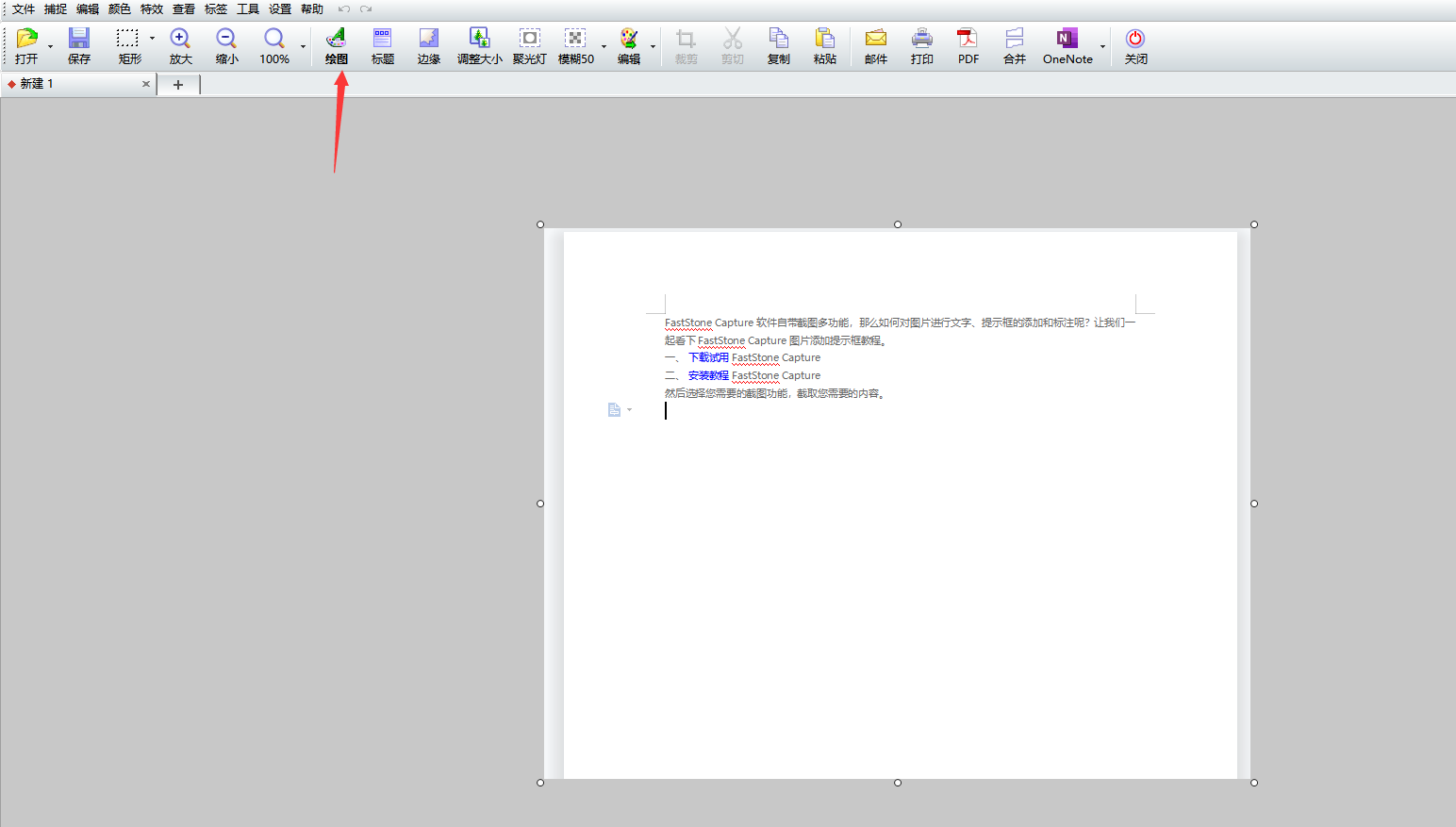Click the Edge (边缘) effect icon
This screenshot has width=1456, height=827.
click(x=429, y=38)
